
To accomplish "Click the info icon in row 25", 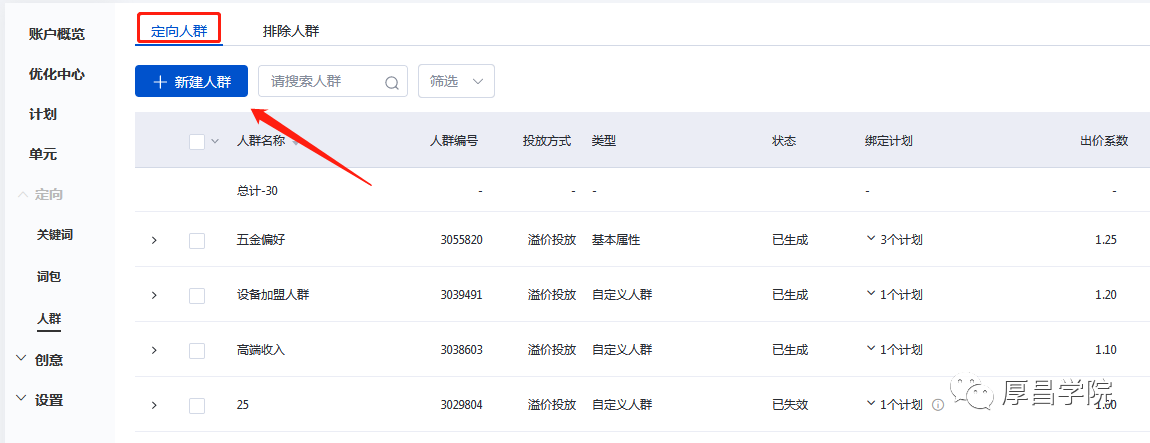I will click(x=937, y=405).
